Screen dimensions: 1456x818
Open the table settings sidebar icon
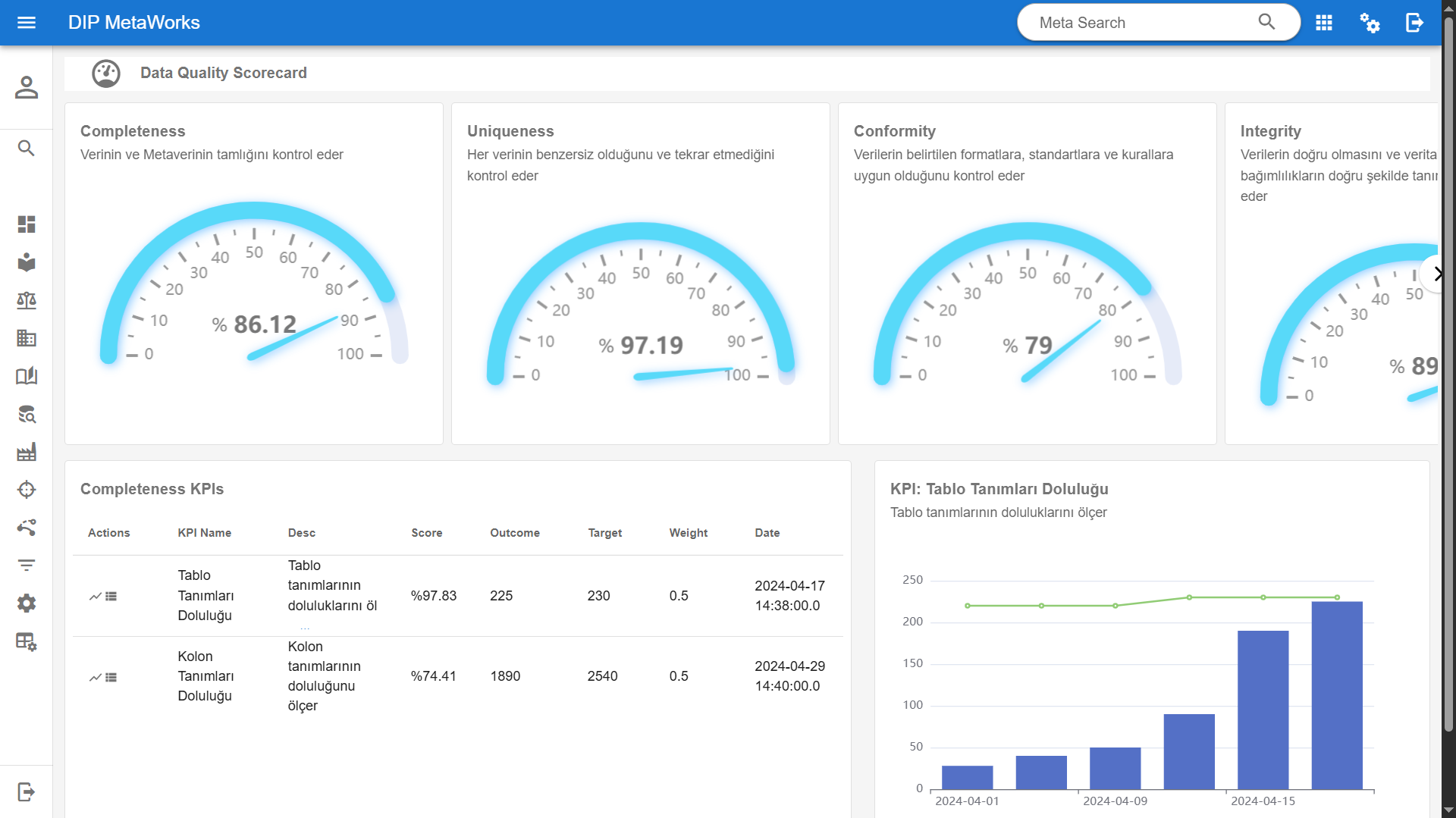(x=27, y=642)
